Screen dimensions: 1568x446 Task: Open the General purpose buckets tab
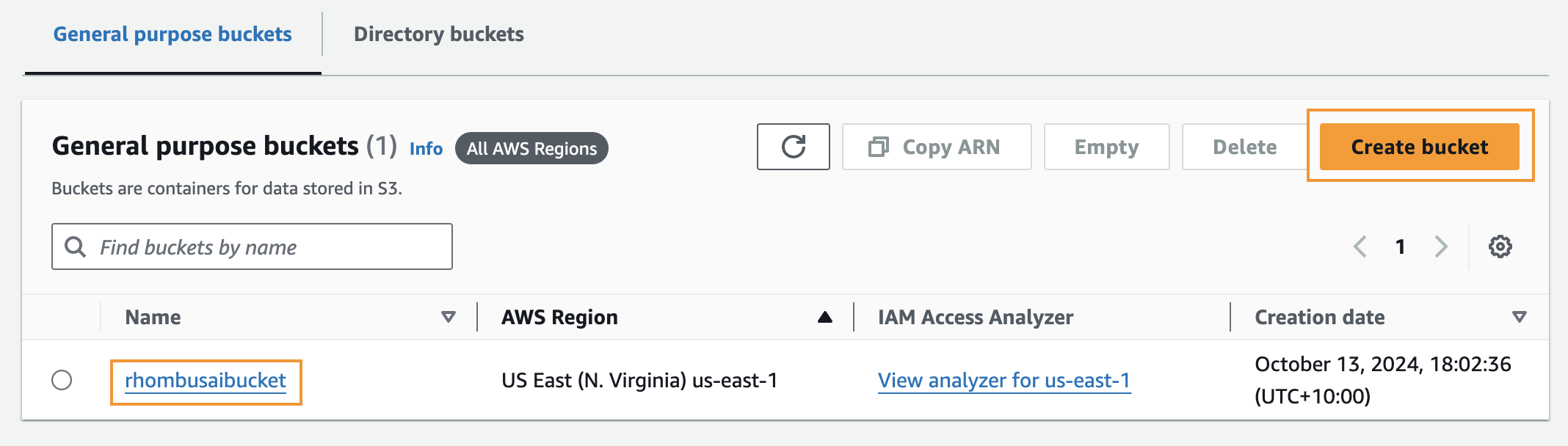point(173,34)
